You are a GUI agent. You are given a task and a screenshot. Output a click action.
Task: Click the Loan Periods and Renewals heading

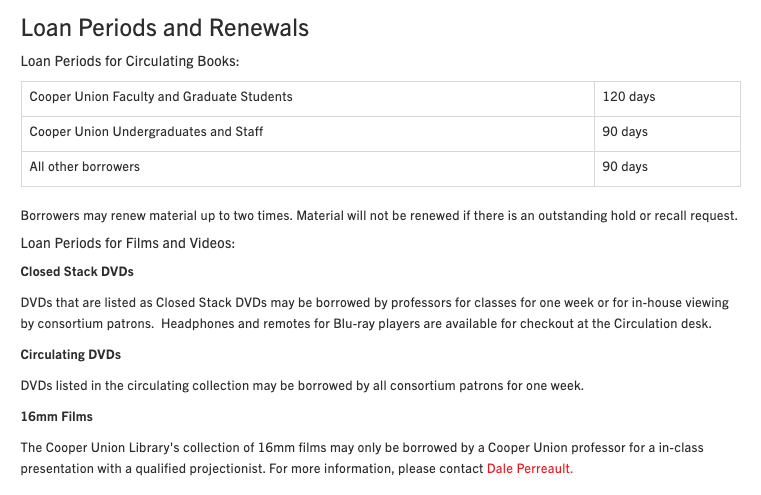pos(165,28)
